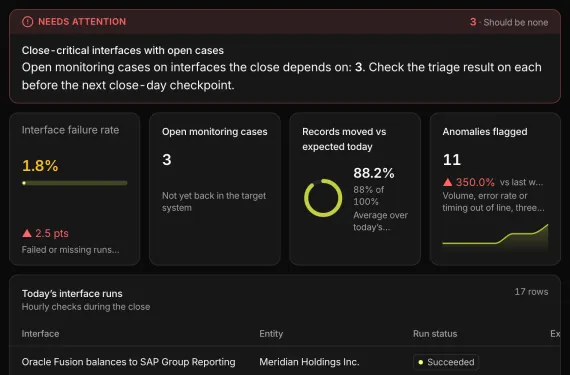This screenshot has width=570, height=375.
Task: Click the 1.8% failure rate value
Action: pos(40,166)
